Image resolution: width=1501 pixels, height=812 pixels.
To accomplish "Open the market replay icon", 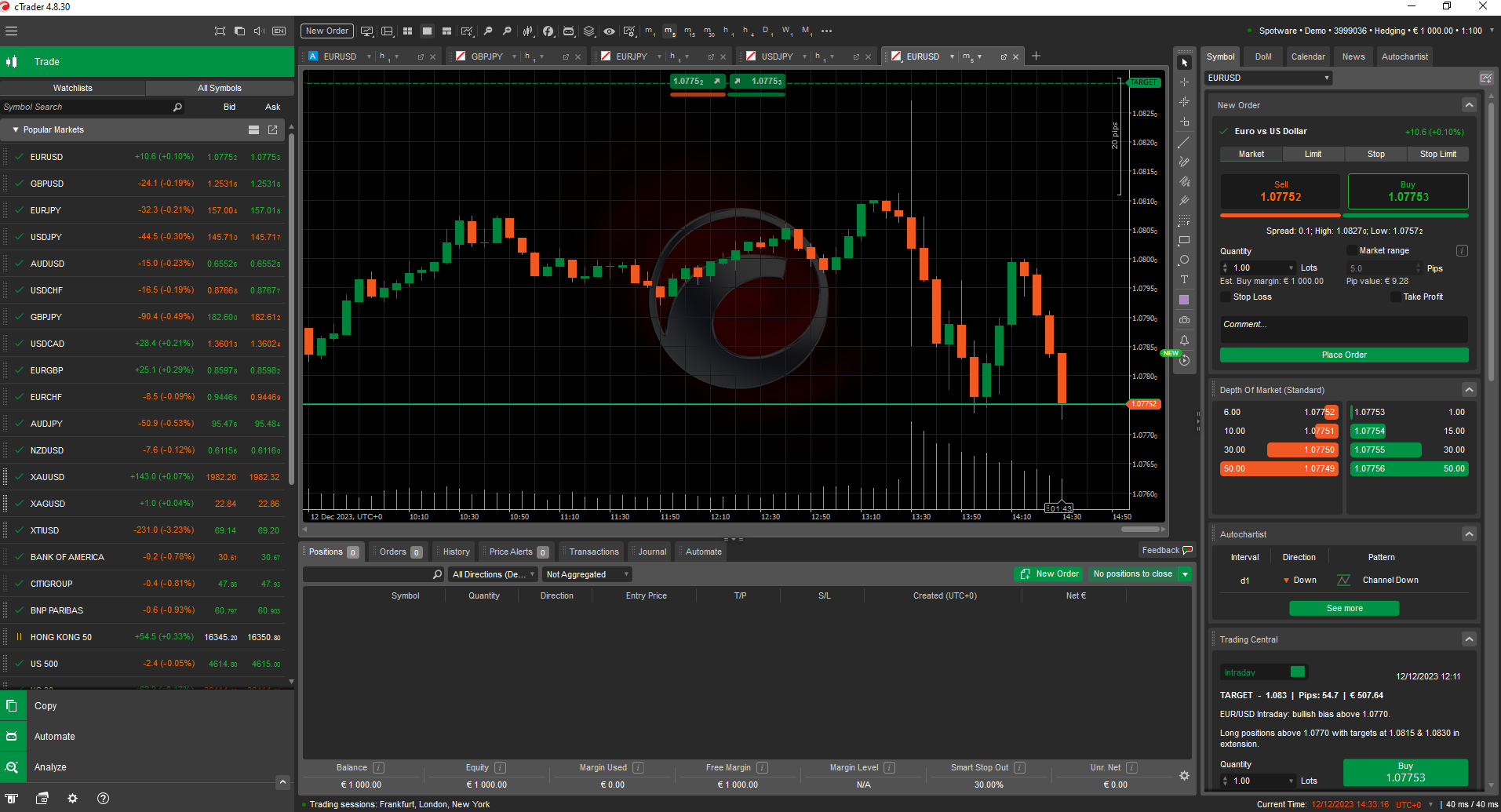I will (x=1184, y=361).
